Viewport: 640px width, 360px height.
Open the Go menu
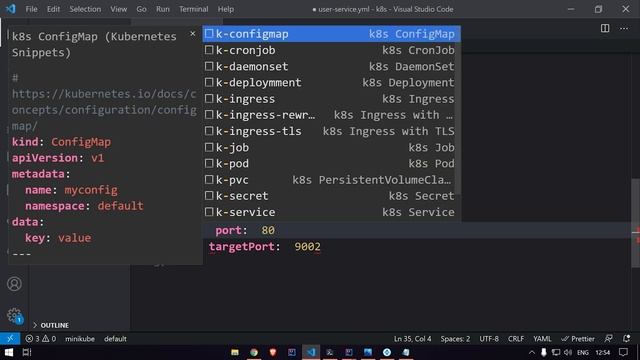(141, 9)
